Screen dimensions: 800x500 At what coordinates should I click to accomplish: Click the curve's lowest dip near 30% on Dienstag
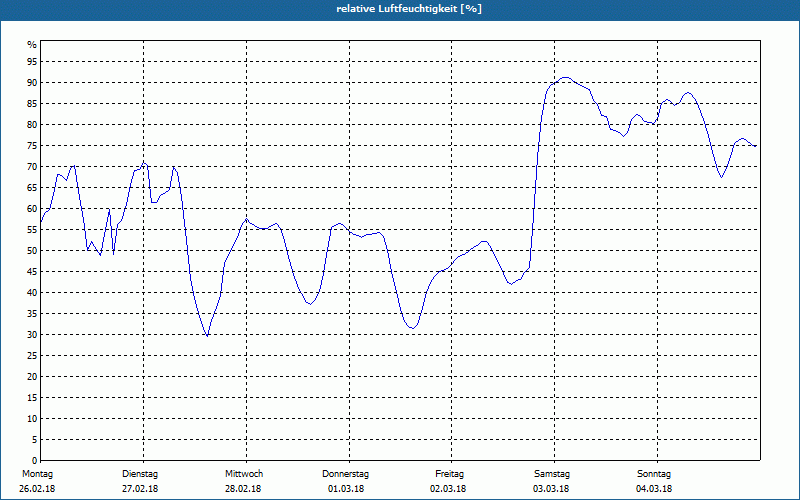point(207,336)
